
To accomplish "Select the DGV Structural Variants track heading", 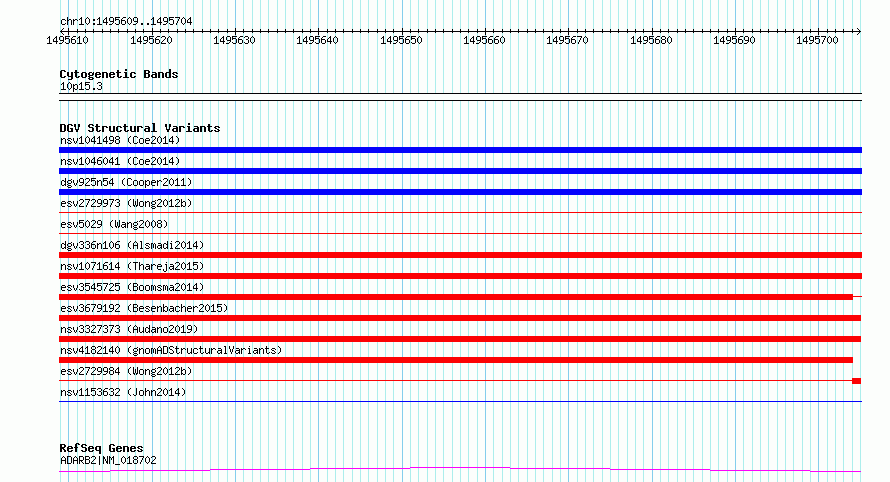I will point(140,128).
